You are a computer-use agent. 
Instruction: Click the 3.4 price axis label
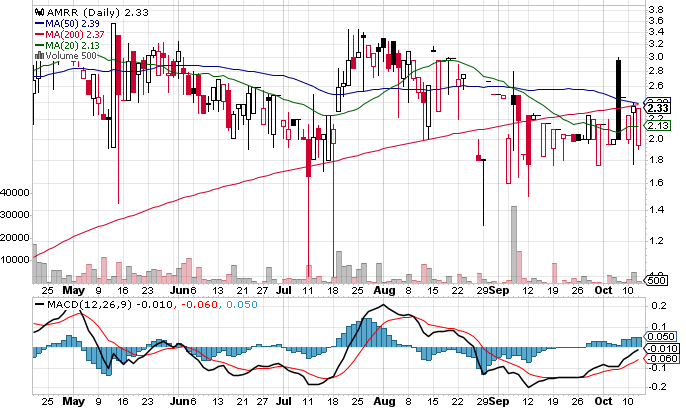(x=655, y=32)
